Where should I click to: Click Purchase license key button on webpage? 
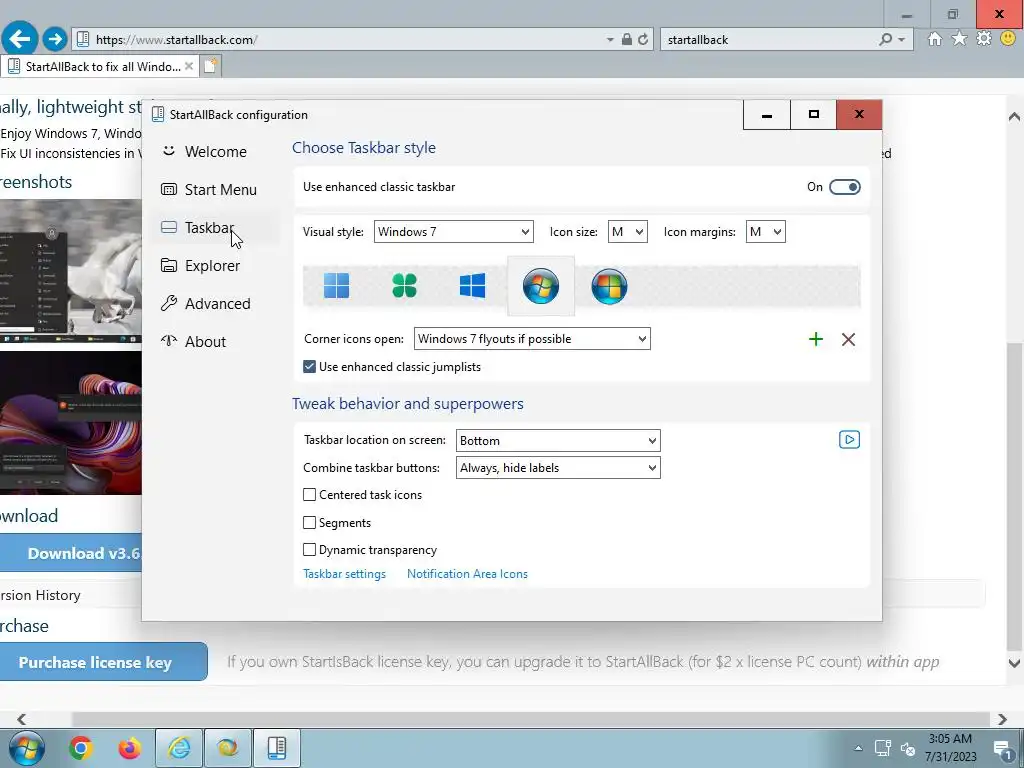104,662
